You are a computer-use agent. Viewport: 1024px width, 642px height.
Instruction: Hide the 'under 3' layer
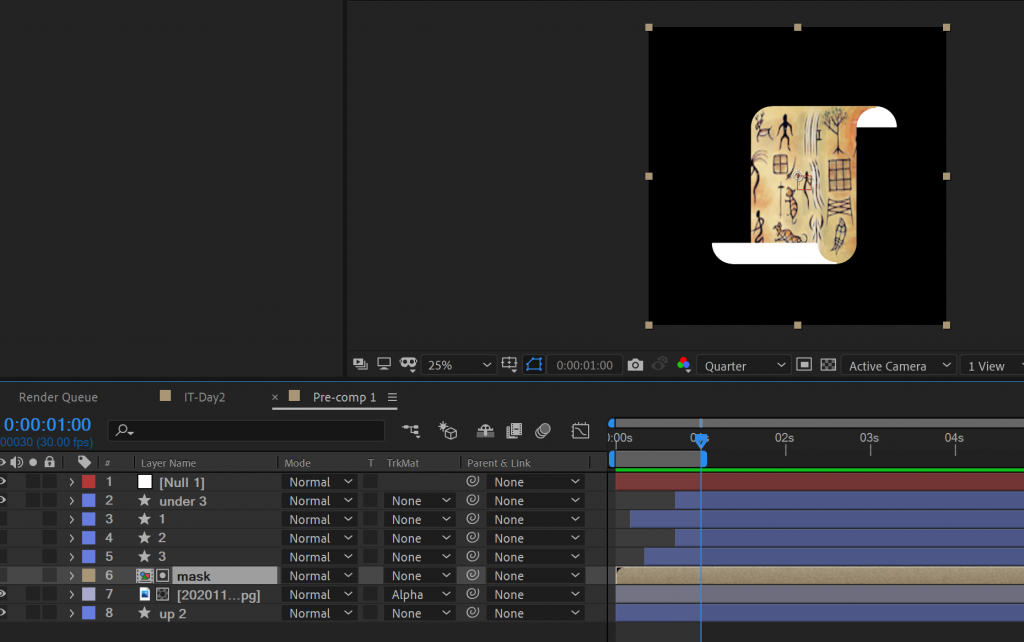pos(3,501)
